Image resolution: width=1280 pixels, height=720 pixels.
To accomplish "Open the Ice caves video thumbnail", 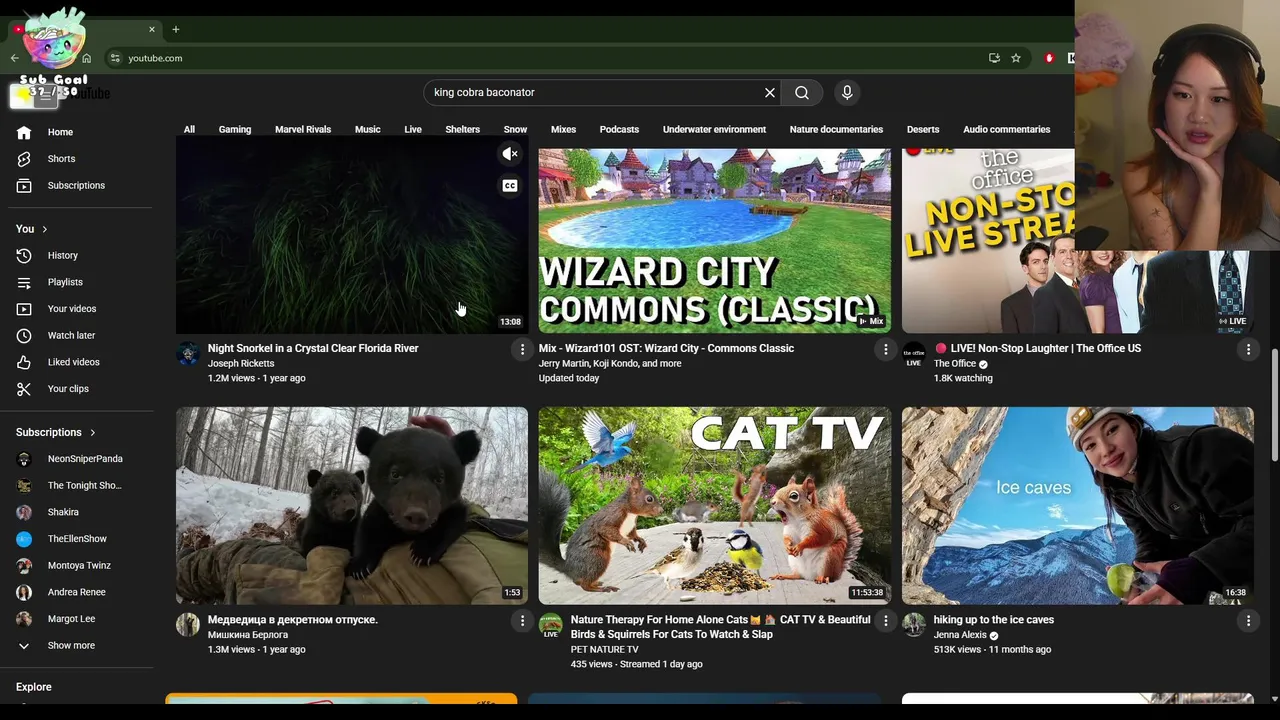I will 1077,505.
